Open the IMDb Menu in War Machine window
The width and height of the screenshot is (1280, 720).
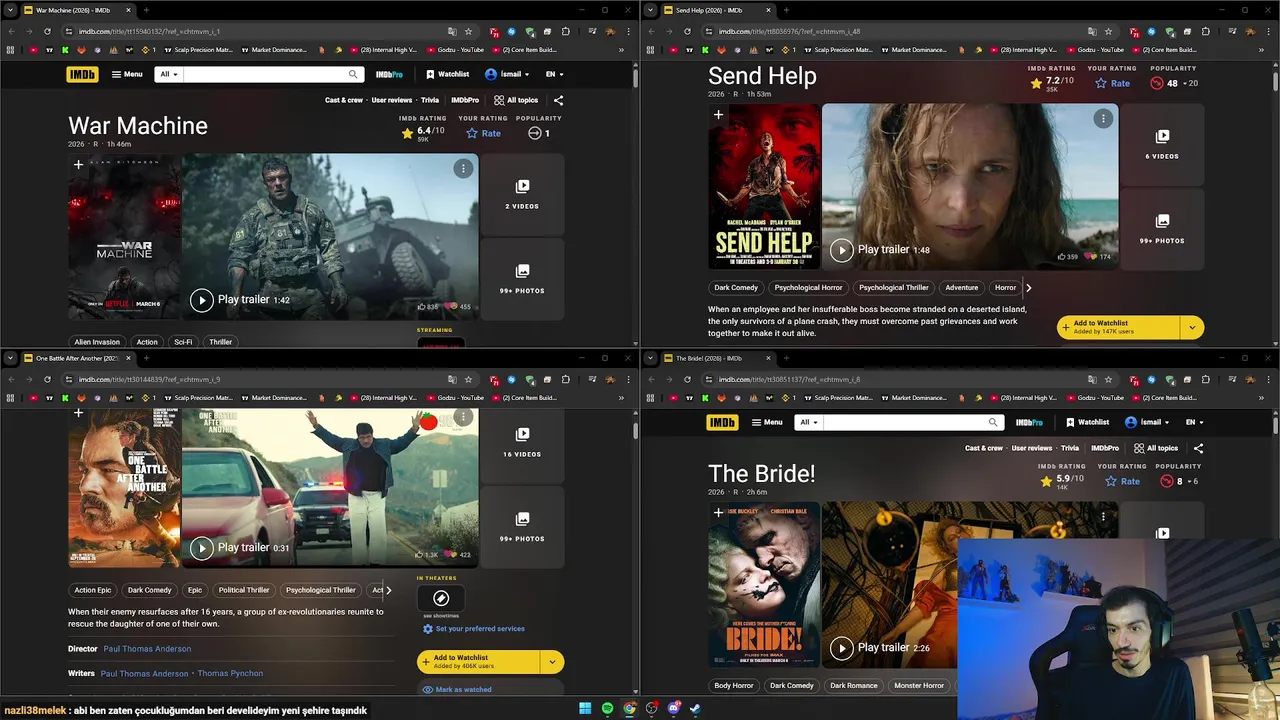click(x=127, y=74)
